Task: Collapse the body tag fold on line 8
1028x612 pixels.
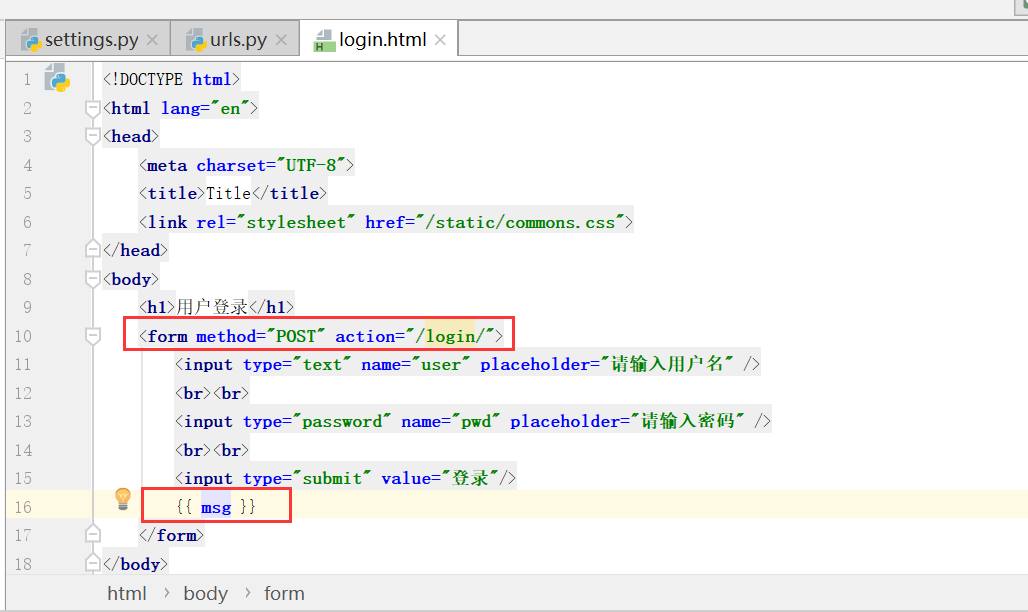Action: (92, 279)
